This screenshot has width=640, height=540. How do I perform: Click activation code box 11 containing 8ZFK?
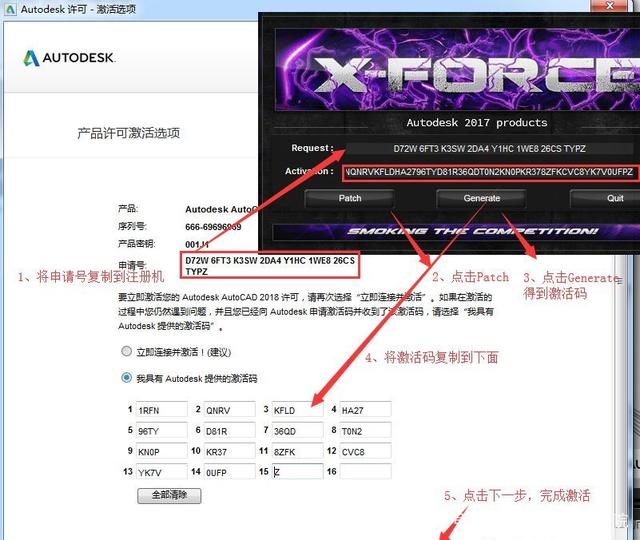pos(298,451)
